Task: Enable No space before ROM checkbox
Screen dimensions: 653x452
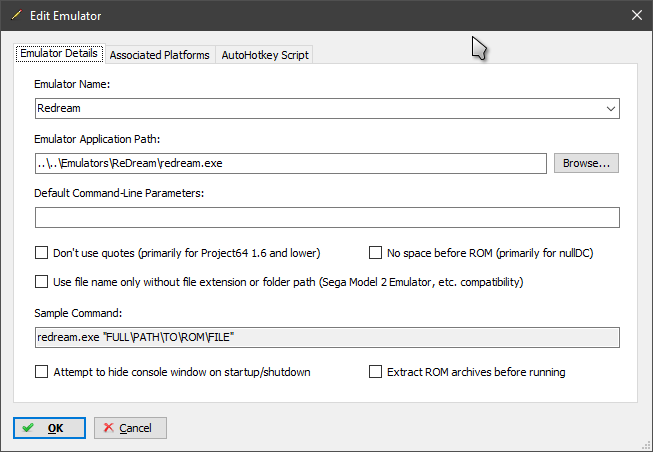Action: click(375, 253)
